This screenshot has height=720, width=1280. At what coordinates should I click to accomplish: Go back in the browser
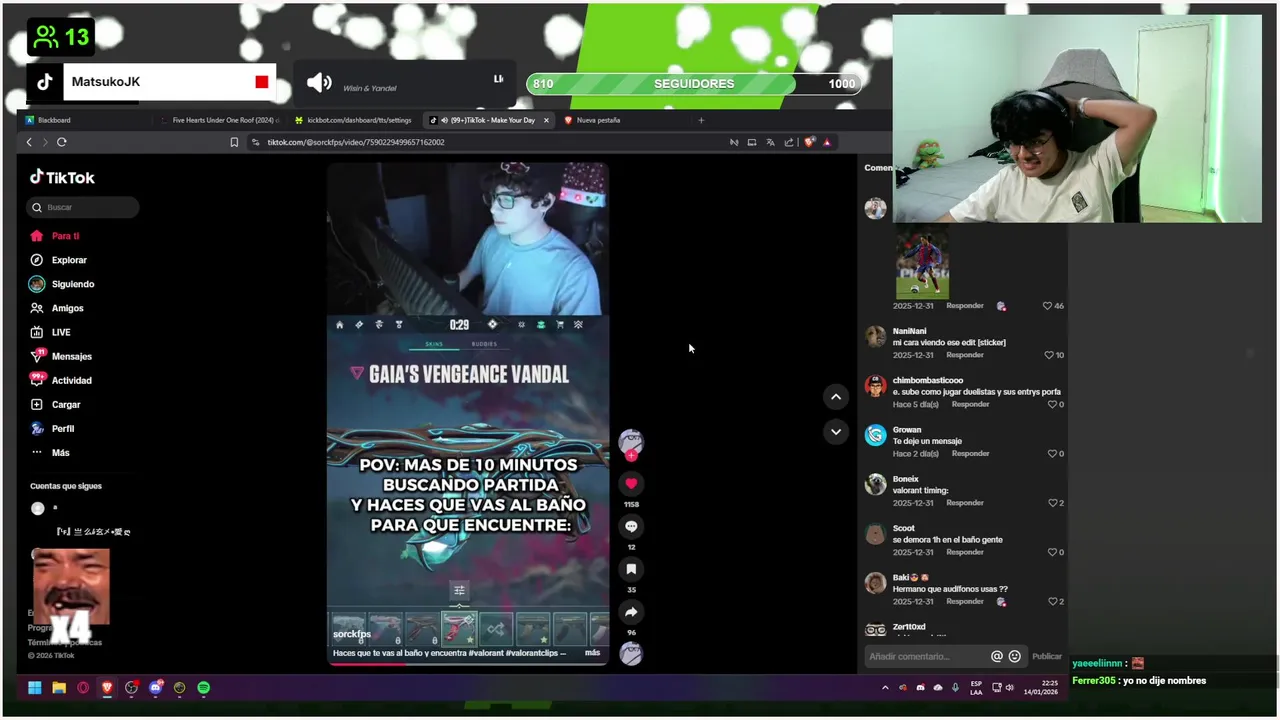(29, 142)
